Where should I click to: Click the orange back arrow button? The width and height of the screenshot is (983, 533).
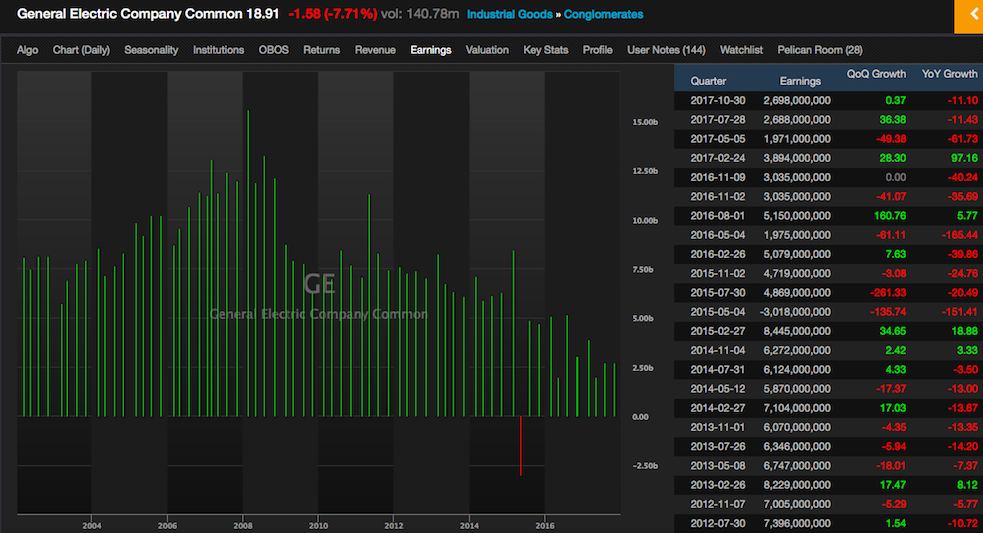[x=969, y=16]
